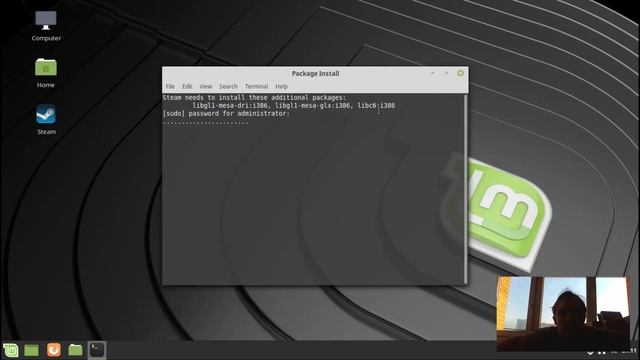This screenshot has width=640, height=360.
Task: Open the file manager from taskbar
Action: [75, 350]
